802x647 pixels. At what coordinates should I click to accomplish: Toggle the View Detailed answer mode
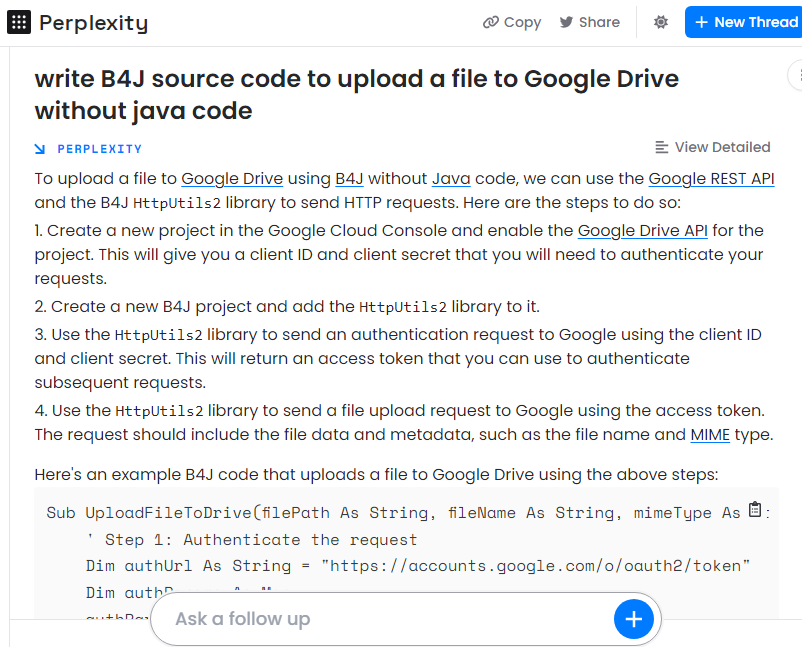[x=722, y=147]
